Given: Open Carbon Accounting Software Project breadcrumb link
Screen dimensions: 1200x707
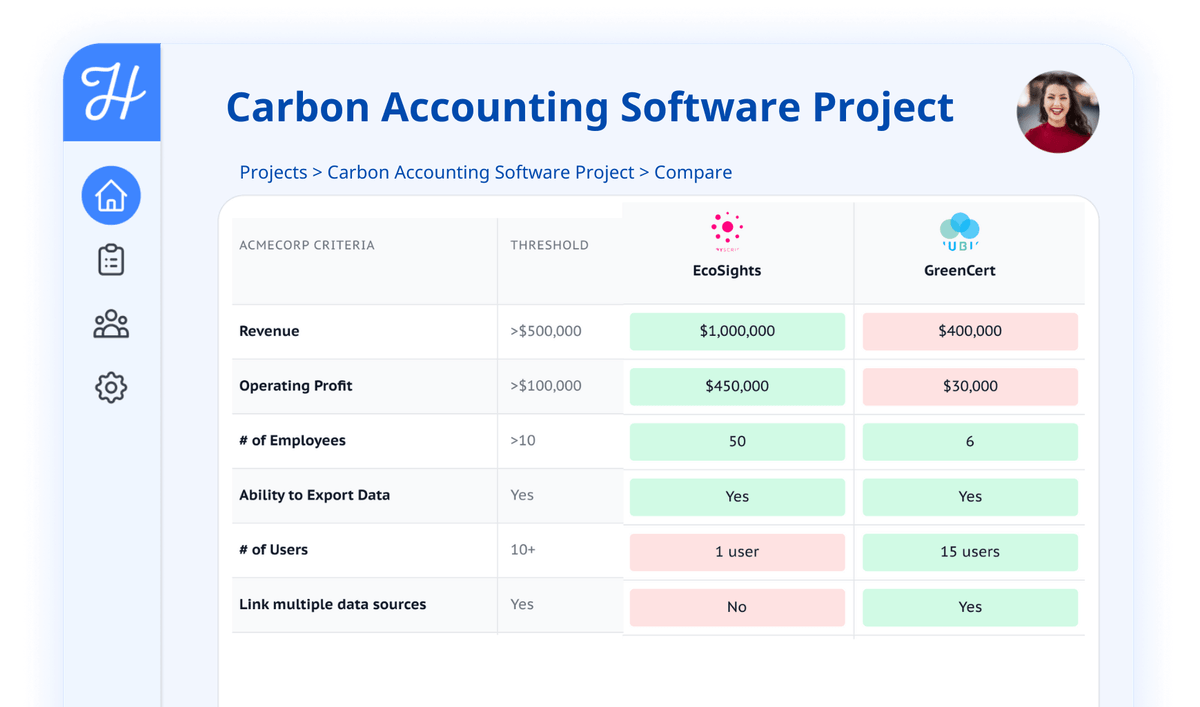Looking at the screenshot, I should click(480, 172).
